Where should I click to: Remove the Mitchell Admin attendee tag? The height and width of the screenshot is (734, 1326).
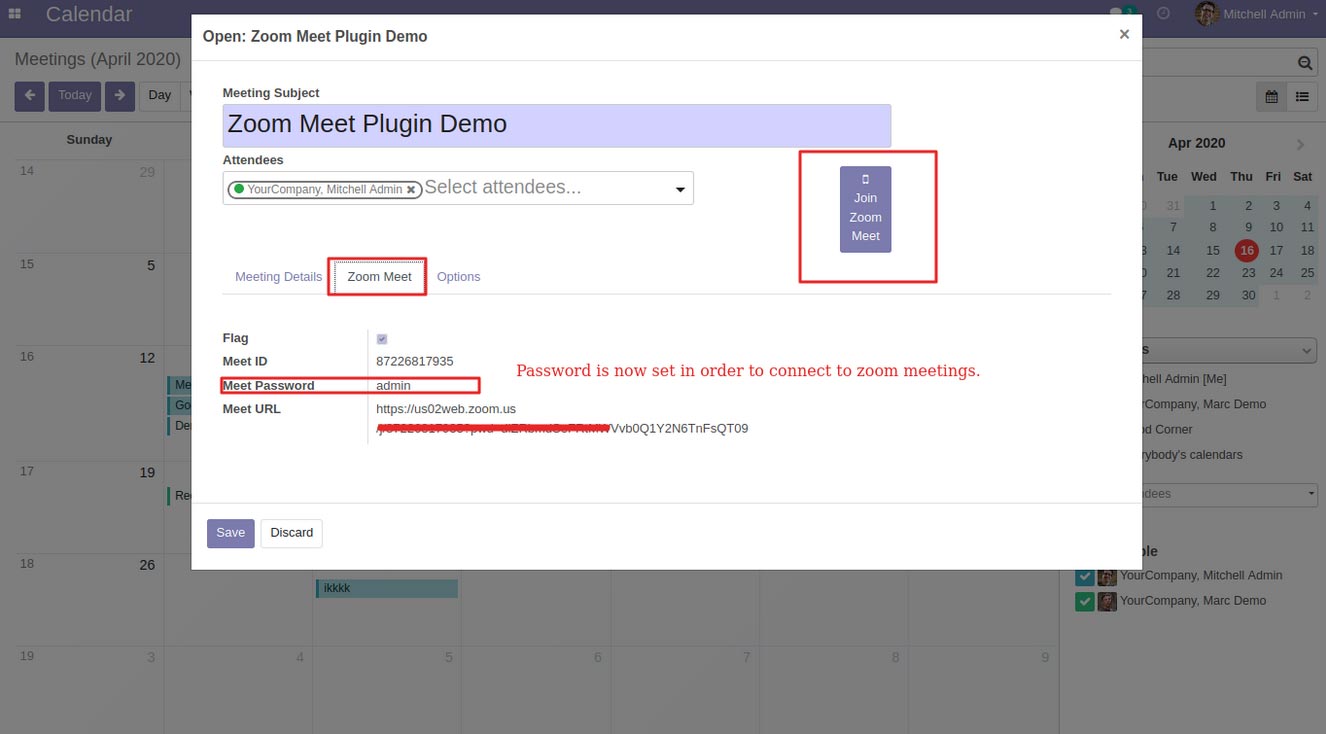tap(411, 190)
